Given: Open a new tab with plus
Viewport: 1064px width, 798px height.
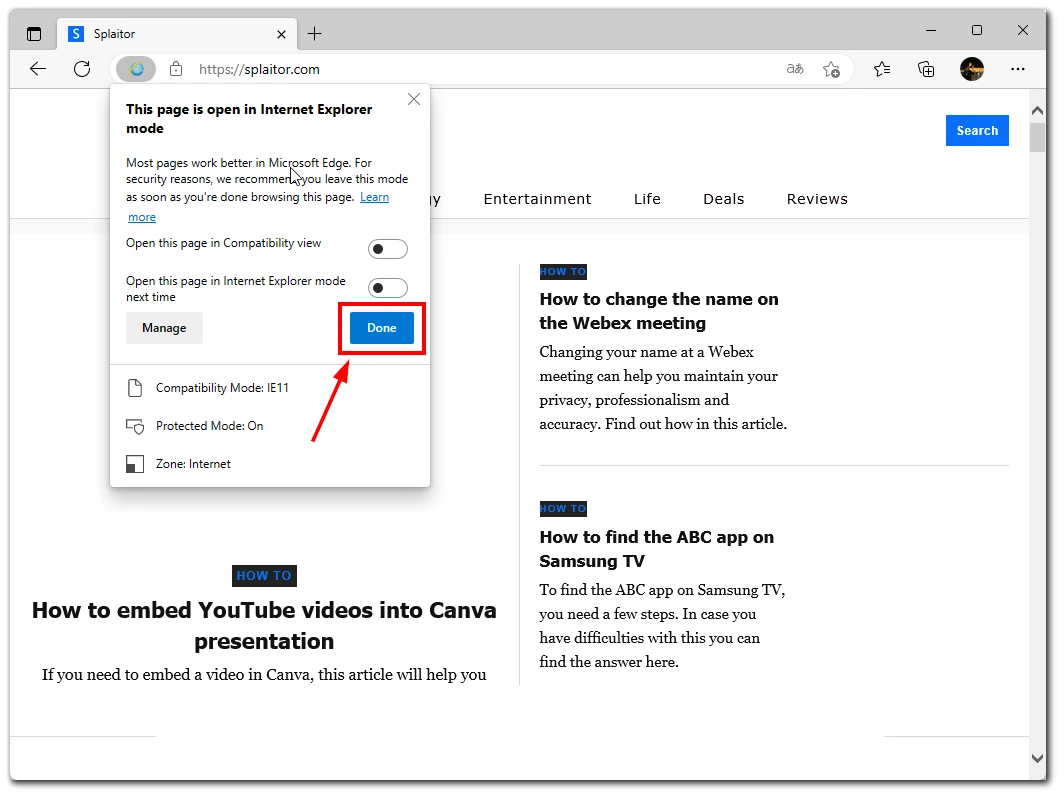Looking at the screenshot, I should click(x=315, y=34).
